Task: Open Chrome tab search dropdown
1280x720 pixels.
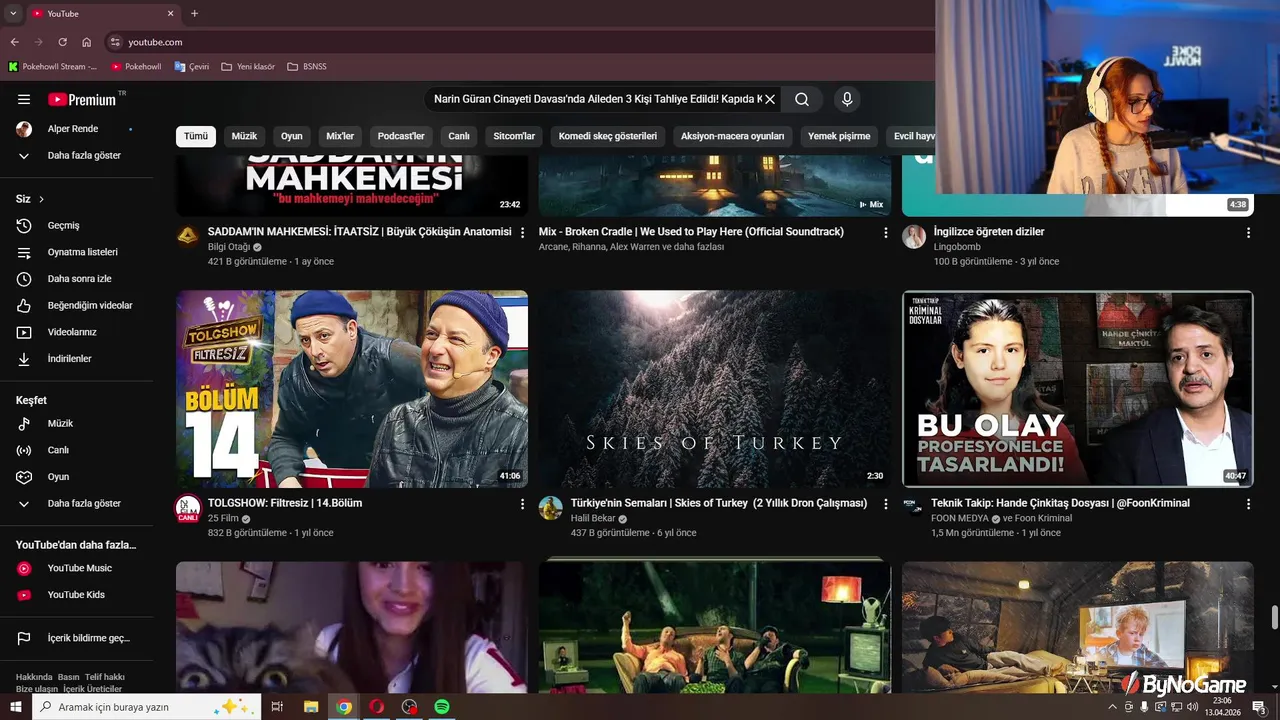Action: pos(13,13)
